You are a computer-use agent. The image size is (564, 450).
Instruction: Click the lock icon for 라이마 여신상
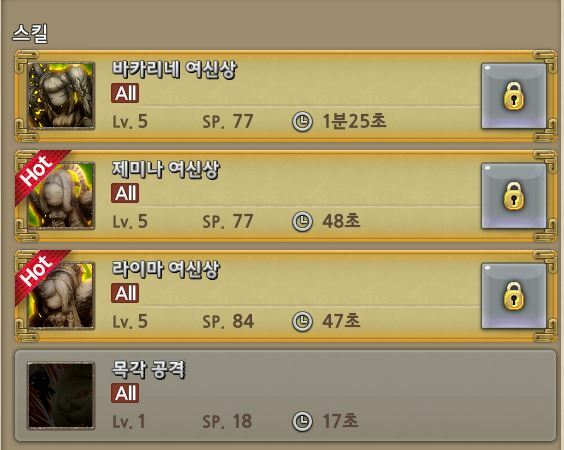click(x=514, y=296)
